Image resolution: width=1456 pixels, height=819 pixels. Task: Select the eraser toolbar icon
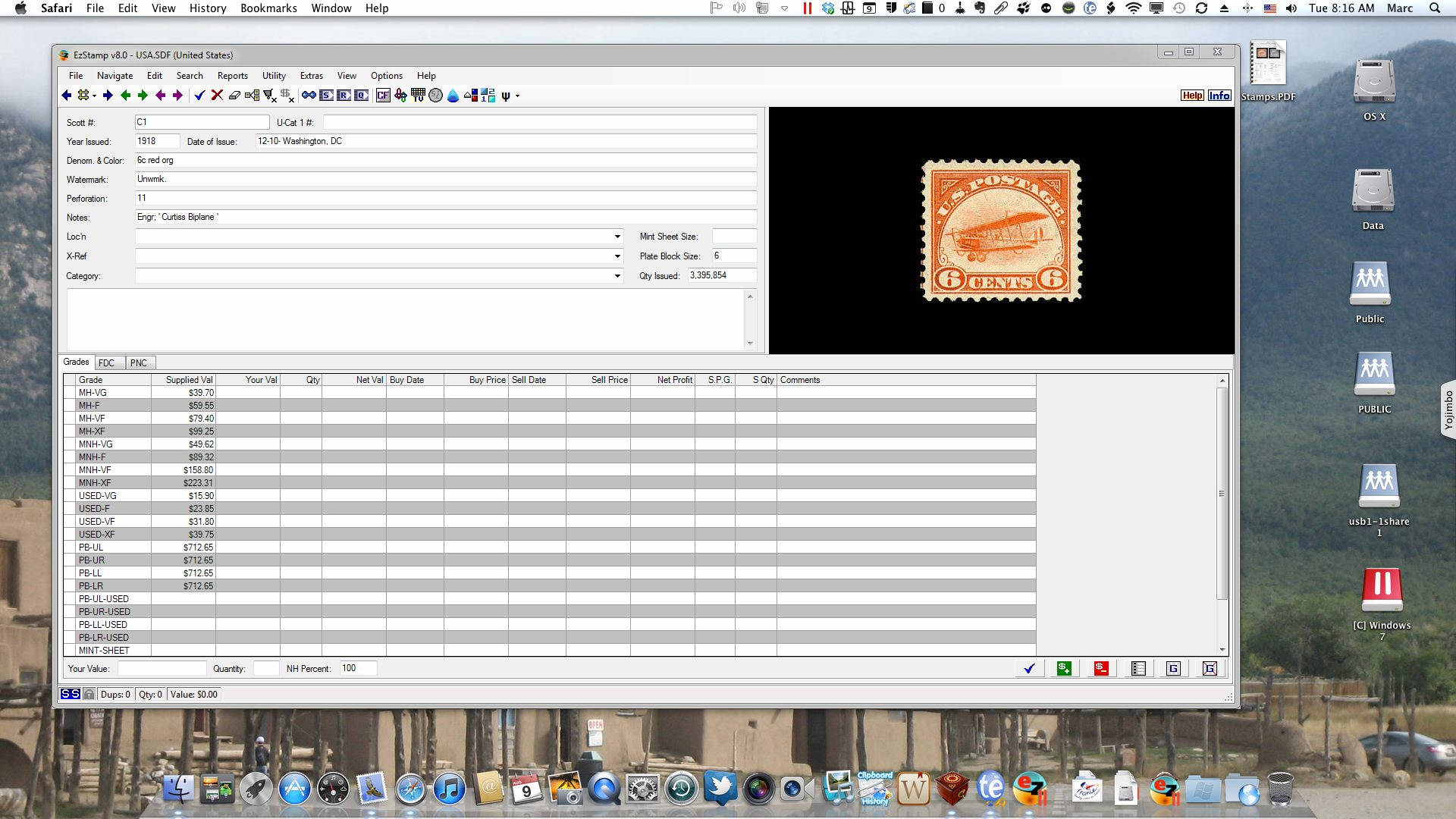[x=234, y=96]
